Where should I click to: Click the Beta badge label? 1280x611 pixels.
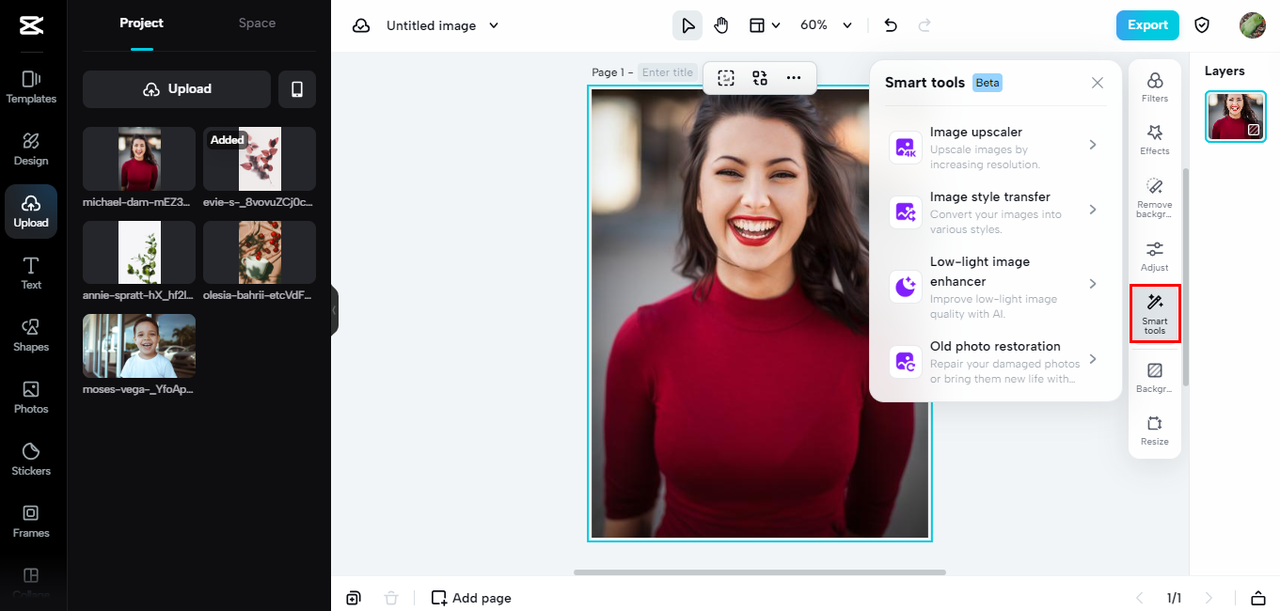pos(987,83)
